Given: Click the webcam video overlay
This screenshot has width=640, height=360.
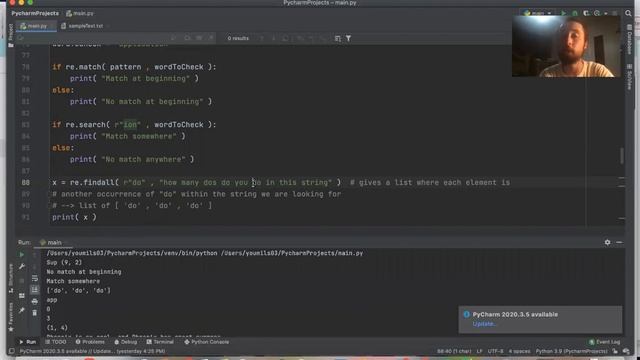Looking at the screenshot, I should pos(566,46).
